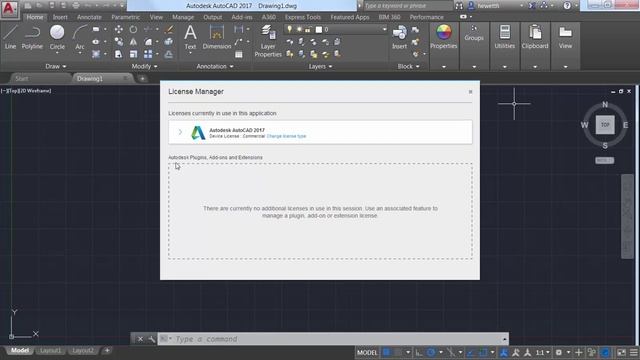This screenshot has height=360, width=640.
Task: Open the Manage ribbon tab
Action: [183, 17]
